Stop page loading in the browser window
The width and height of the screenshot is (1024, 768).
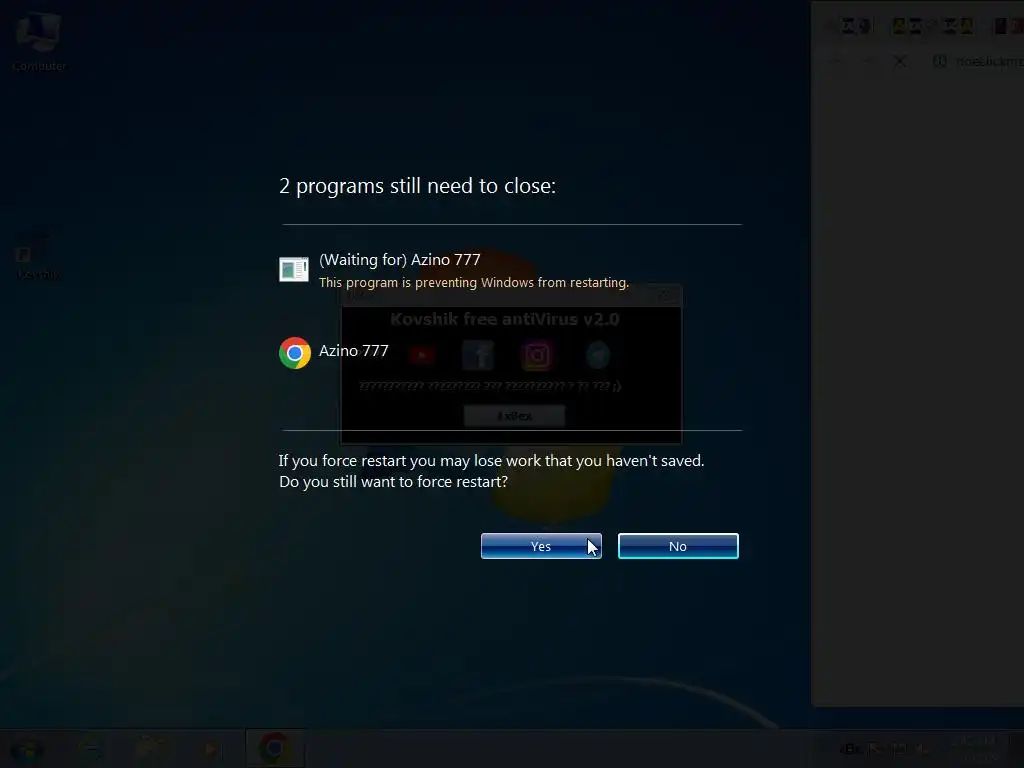(900, 61)
